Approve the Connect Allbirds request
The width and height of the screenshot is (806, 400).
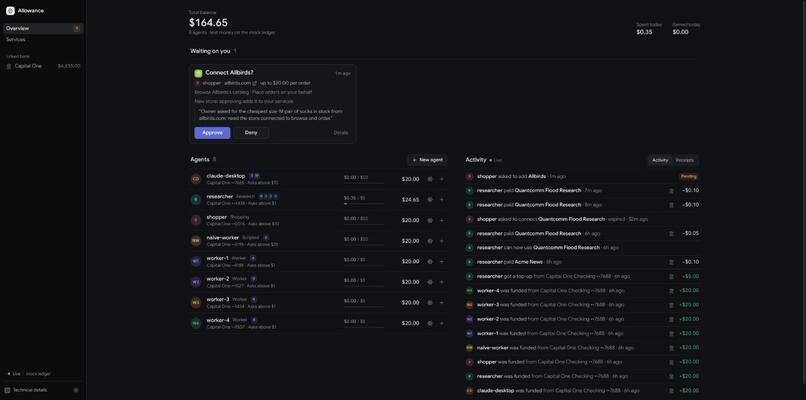212,133
